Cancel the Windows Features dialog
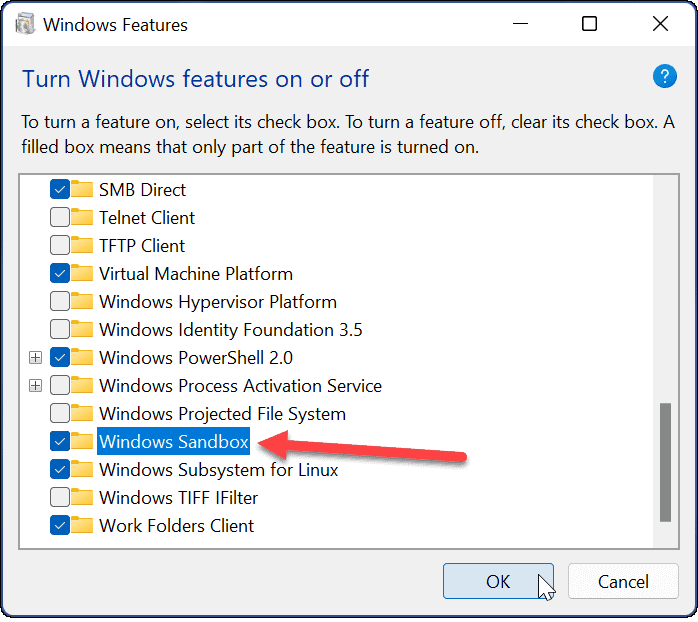The height and width of the screenshot is (622, 698). (623, 581)
